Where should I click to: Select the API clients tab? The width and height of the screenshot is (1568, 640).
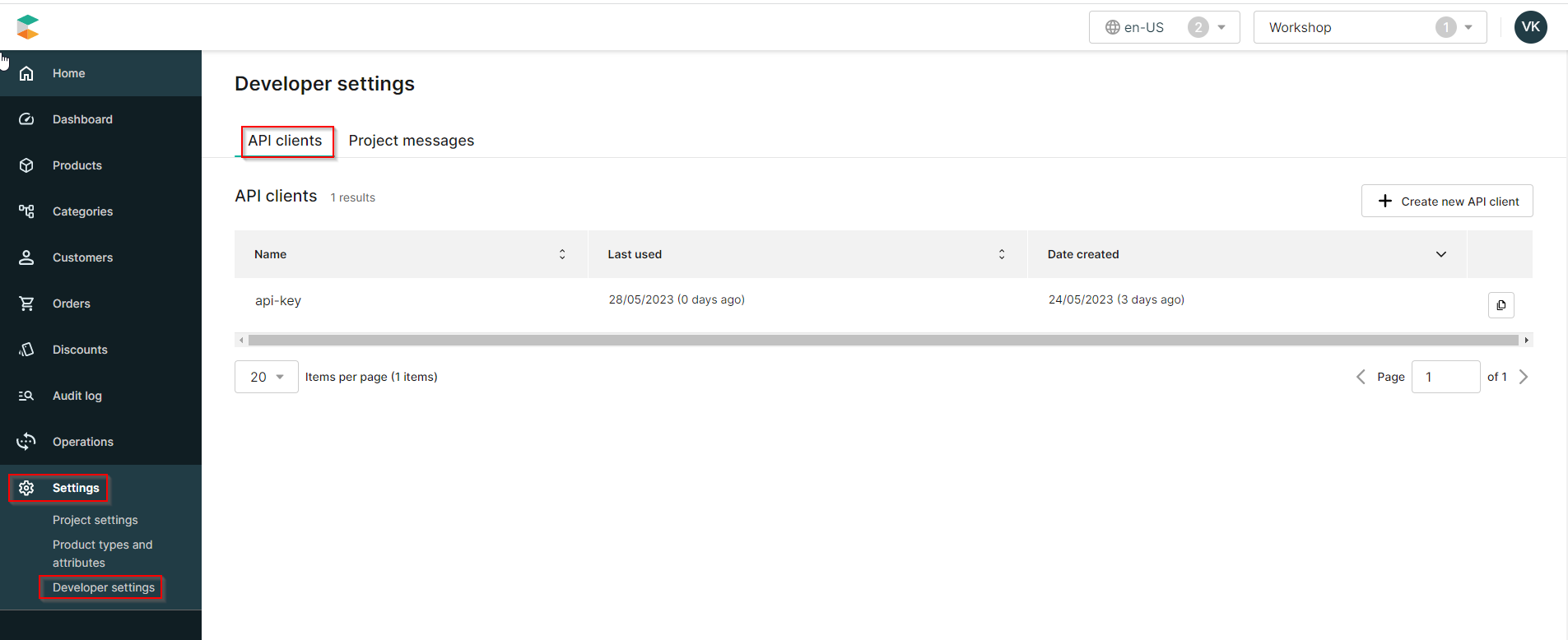pyautogui.click(x=285, y=141)
